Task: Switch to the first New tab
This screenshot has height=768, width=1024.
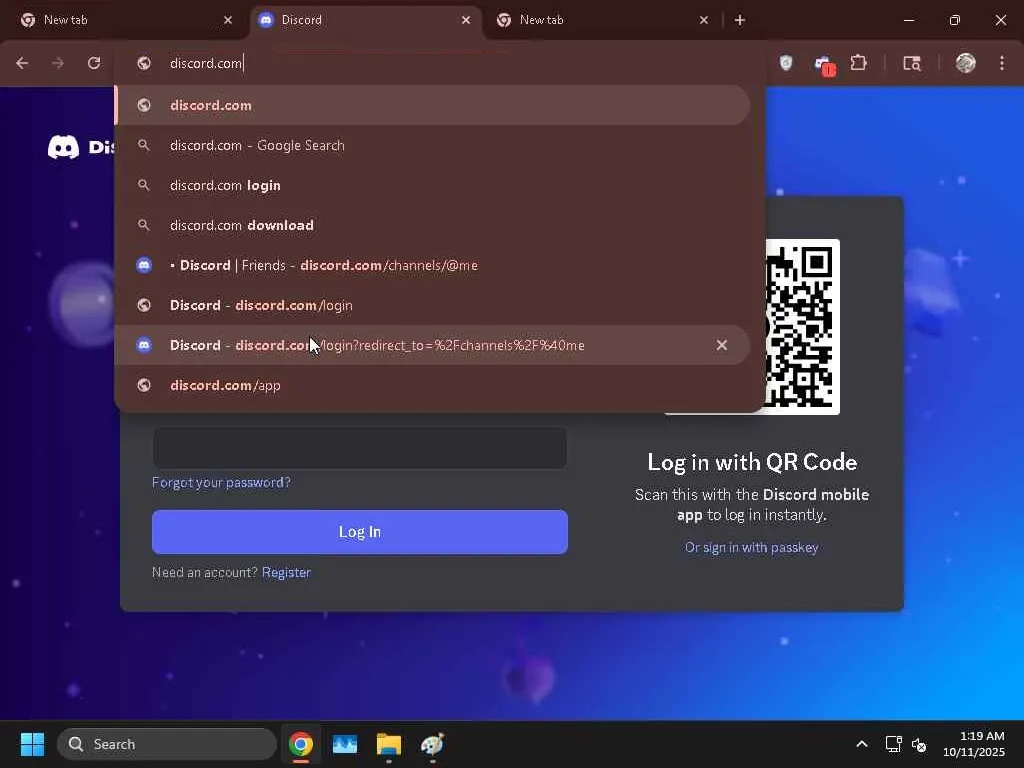Action: click(124, 20)
